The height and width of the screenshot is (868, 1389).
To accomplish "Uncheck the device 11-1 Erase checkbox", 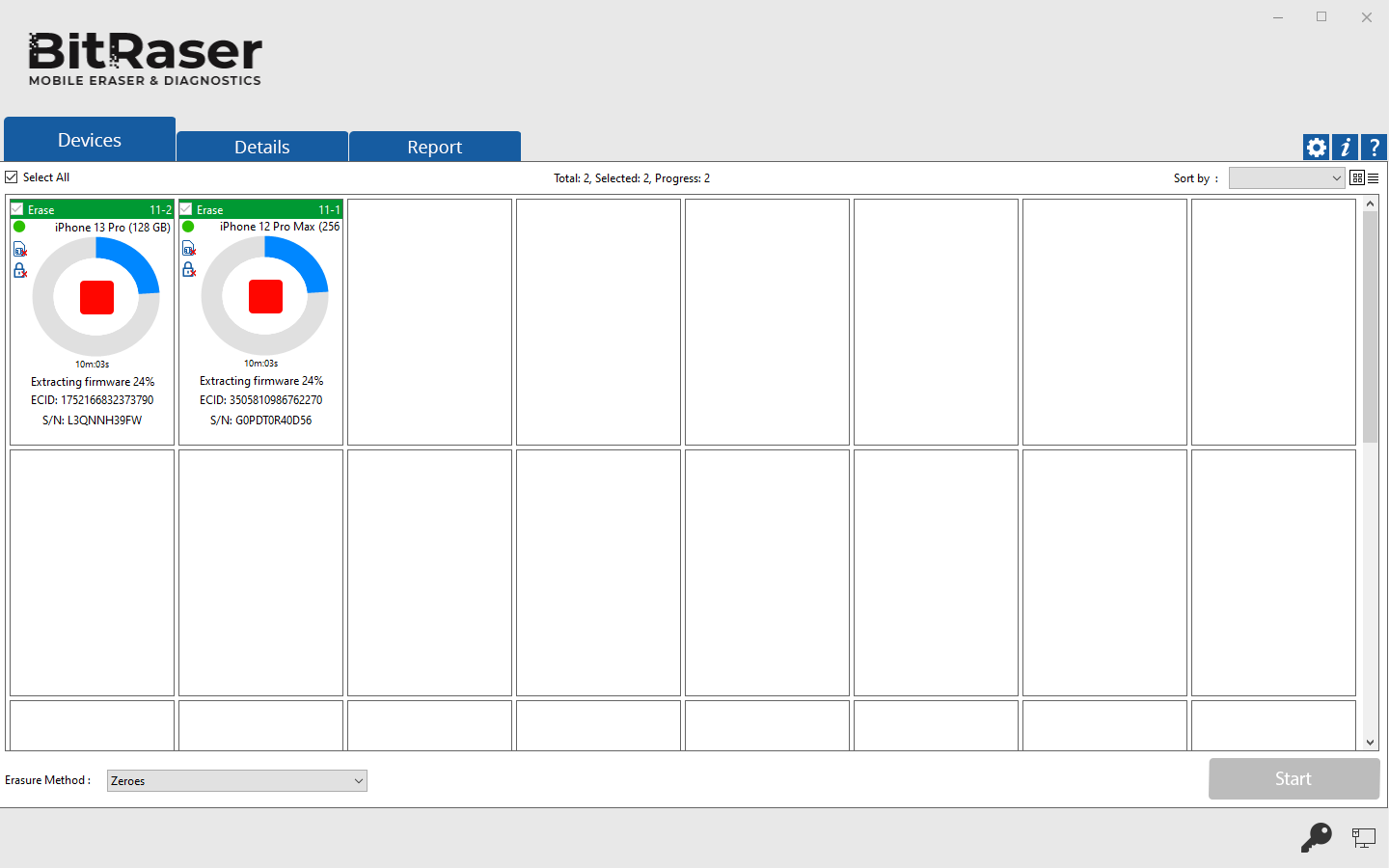I will coord(186,209).
